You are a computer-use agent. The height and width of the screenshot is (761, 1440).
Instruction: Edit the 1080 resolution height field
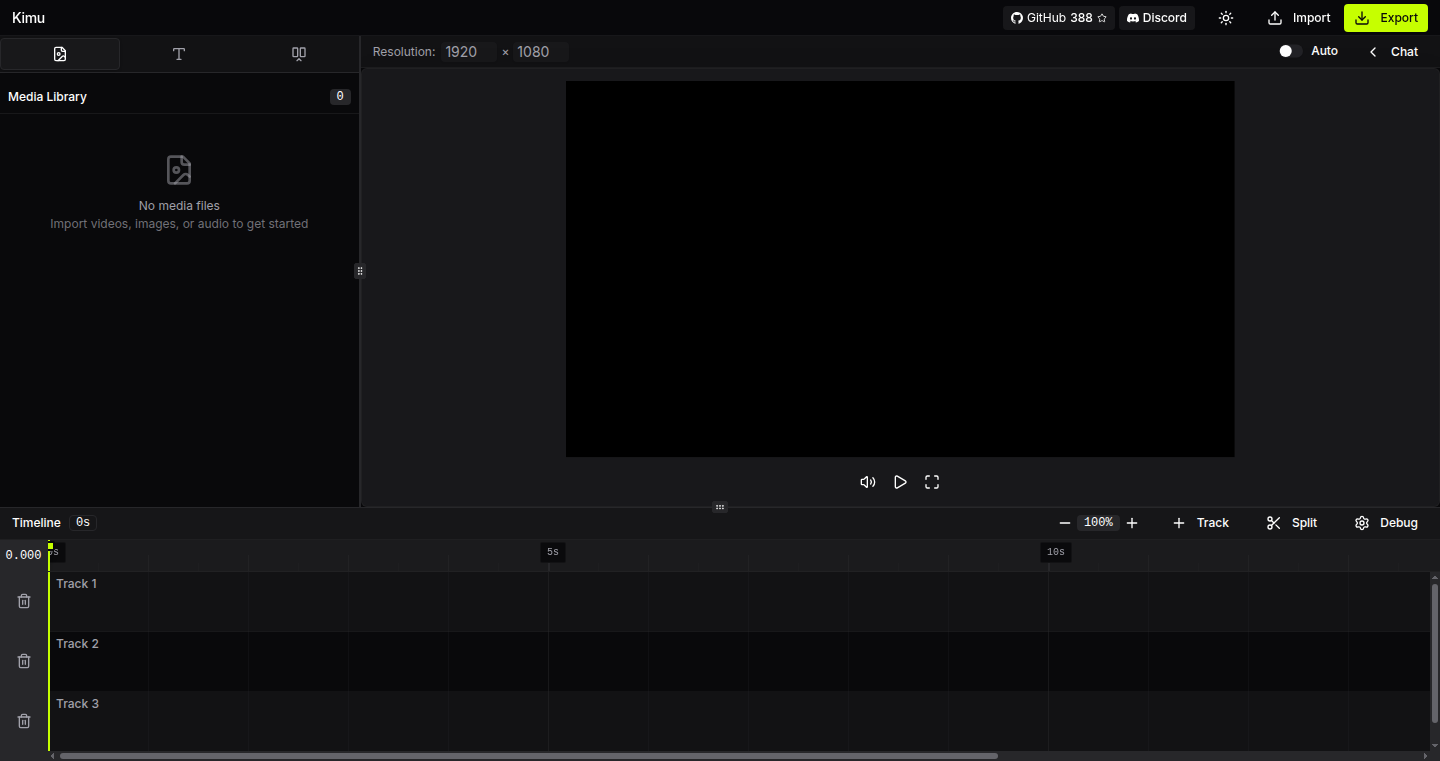pyautogui.click(x=541, y=52)
